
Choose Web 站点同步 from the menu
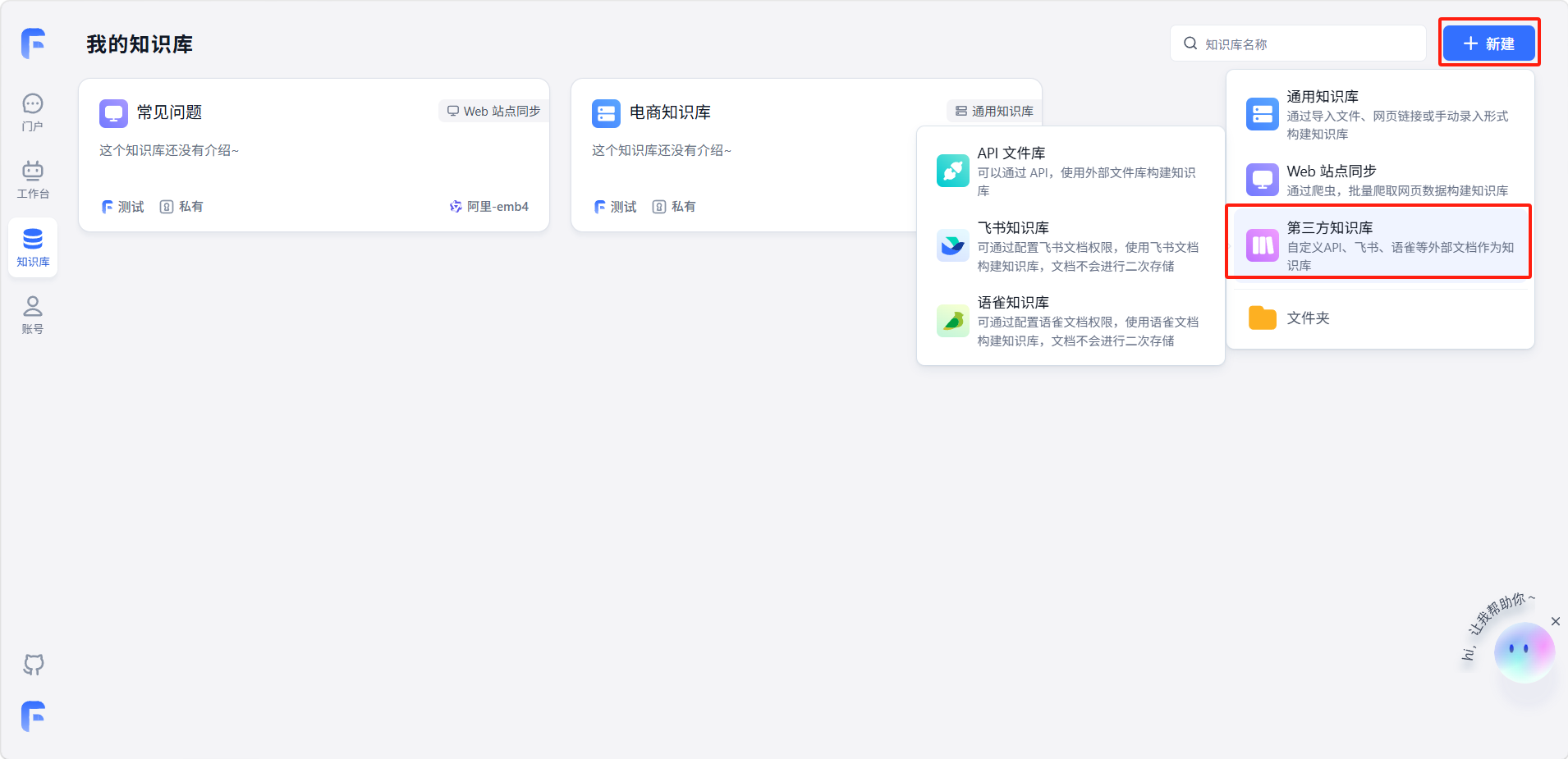(1379, 180)
